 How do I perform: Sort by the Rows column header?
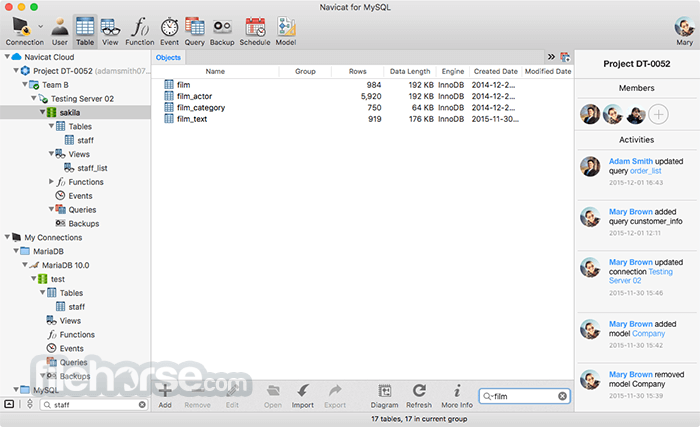(x=358, y=71)
